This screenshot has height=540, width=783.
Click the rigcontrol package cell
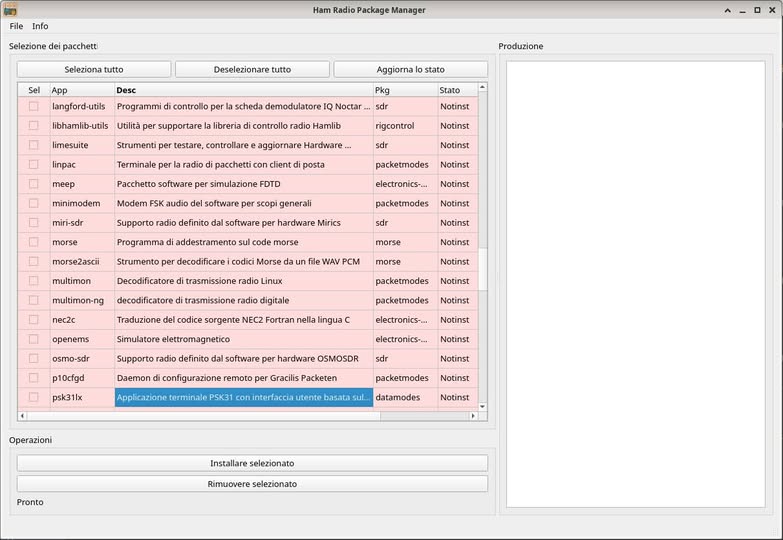pos(405,125)
